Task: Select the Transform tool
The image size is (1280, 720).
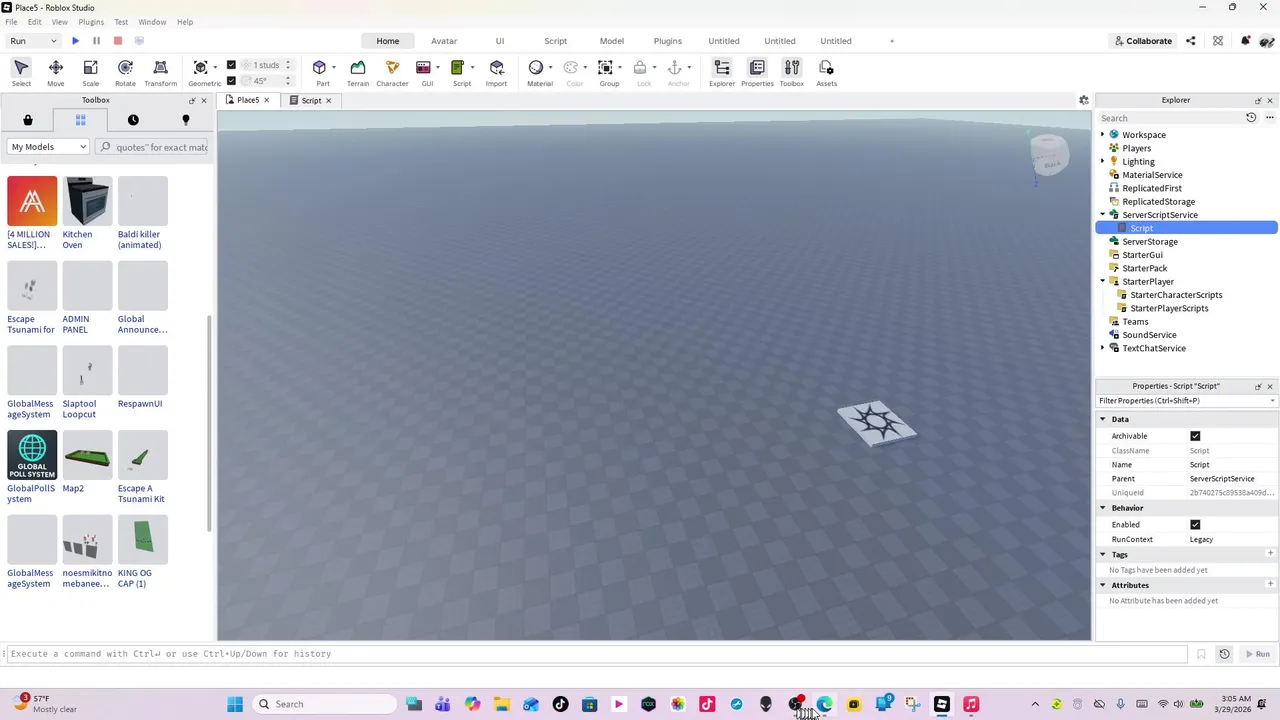Action: point(160,72)
